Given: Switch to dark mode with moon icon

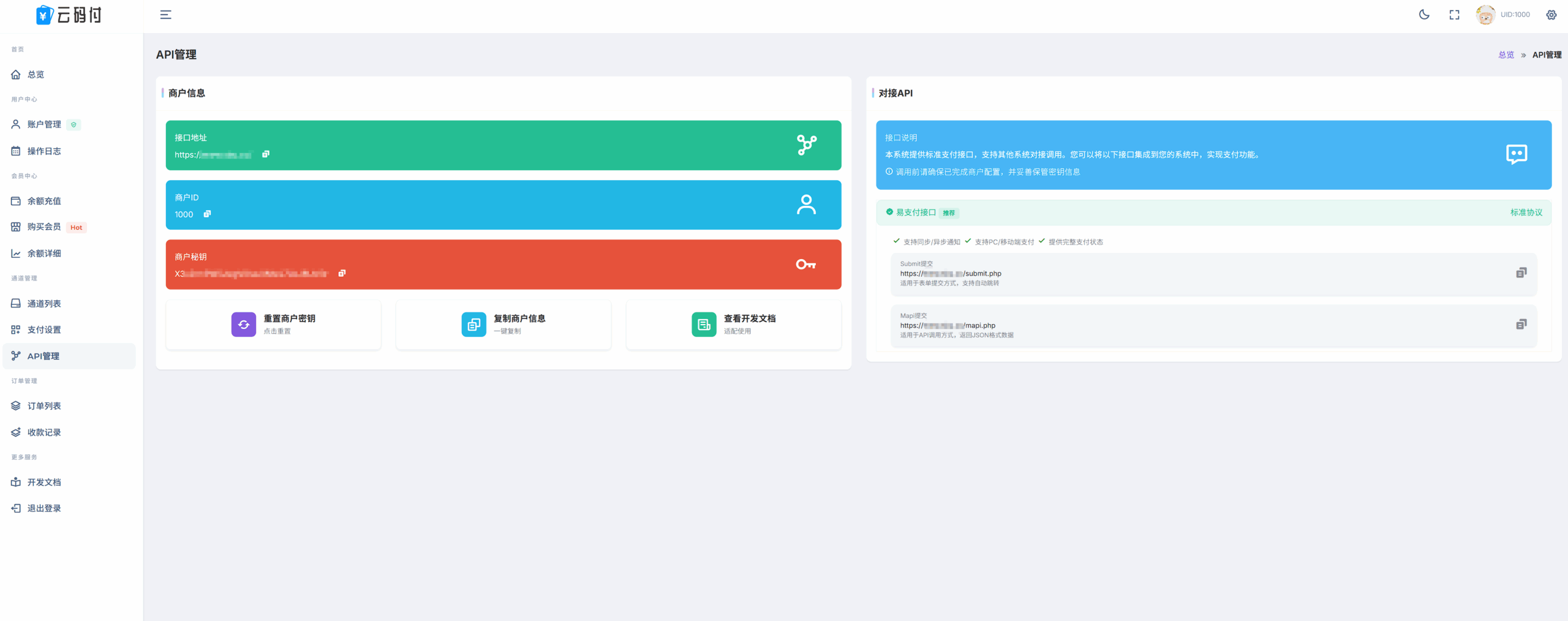Looking at the screenshot, I should tap(1424, 15).
